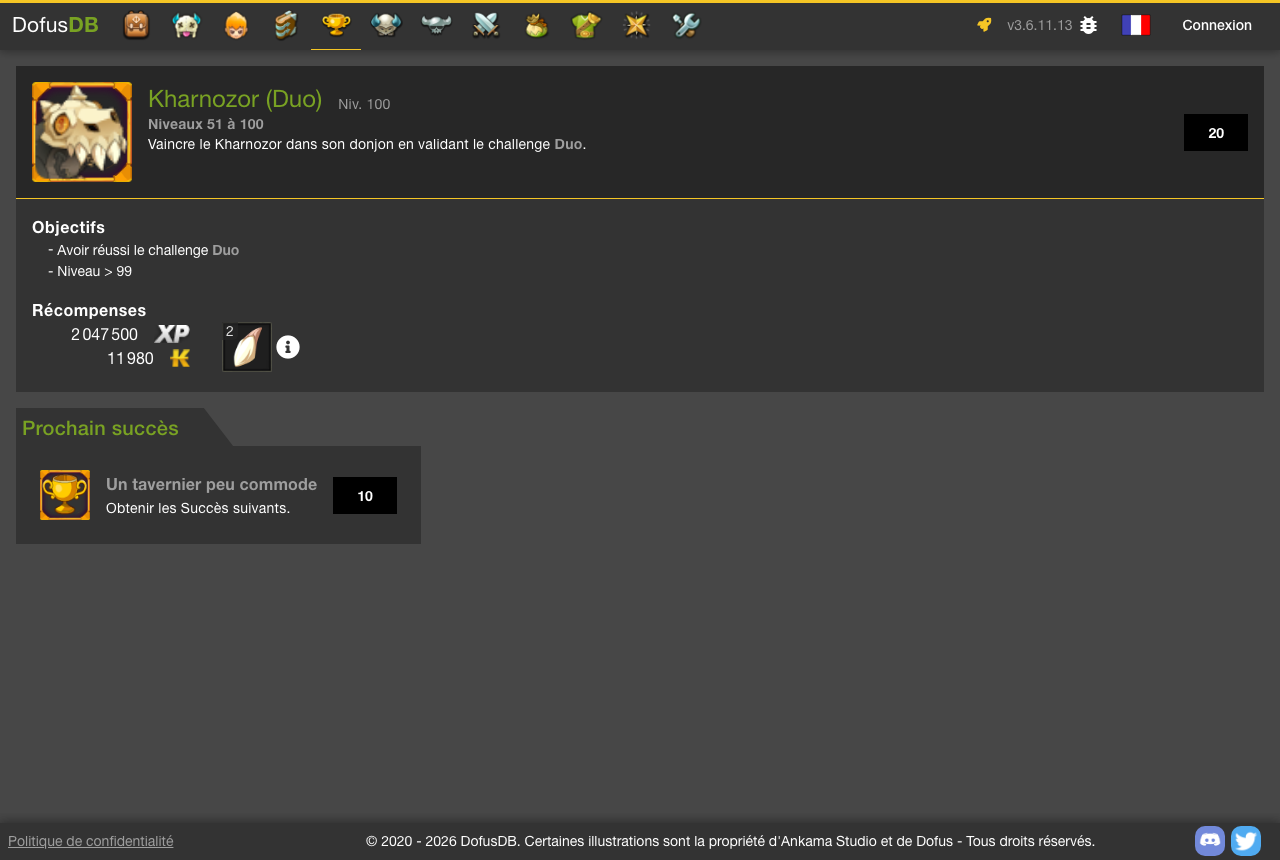
Task: Click the '11 980' kamas value
Action: [x=130, y=358]
